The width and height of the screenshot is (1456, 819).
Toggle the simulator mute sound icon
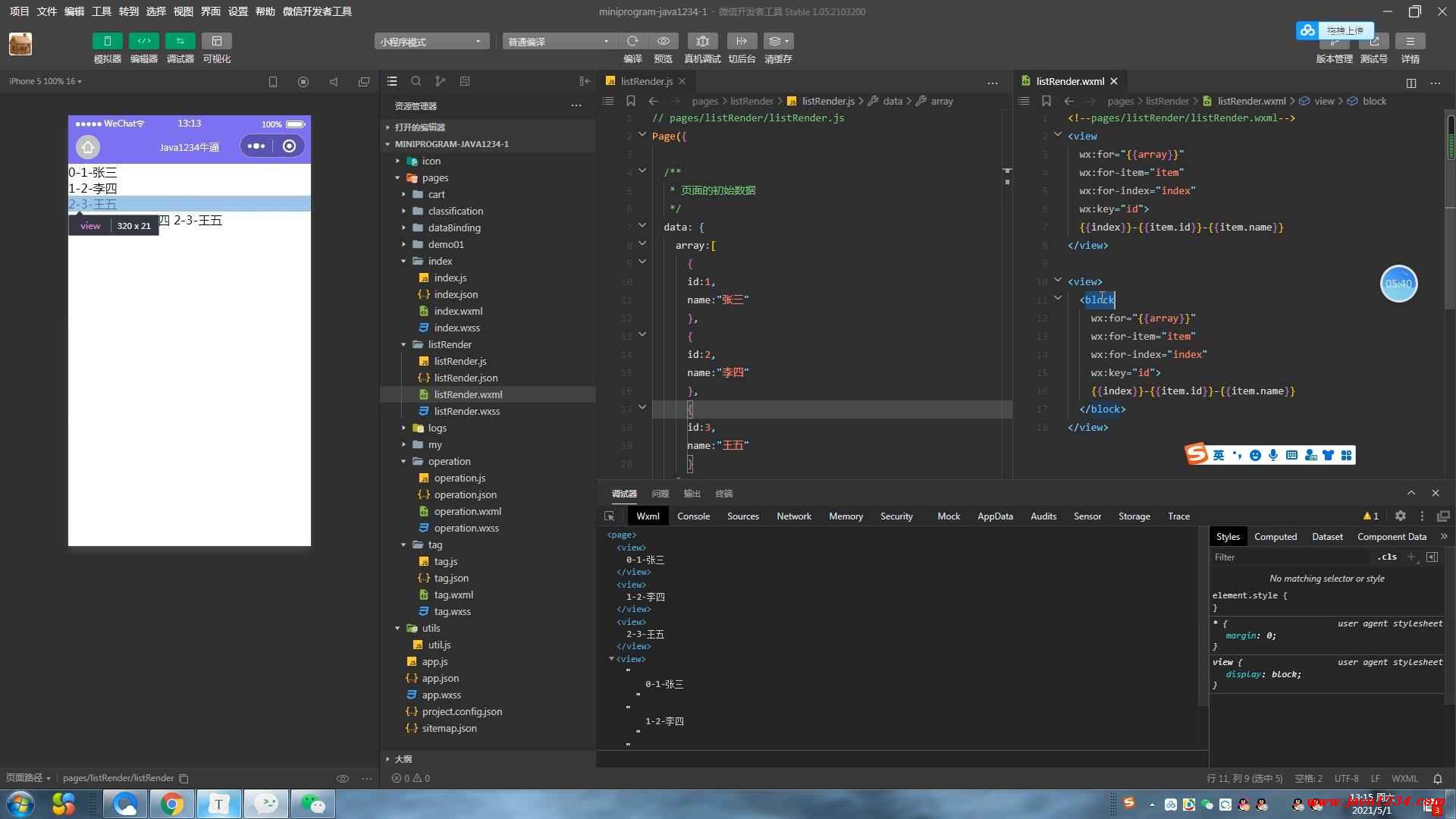[x=334, y=82]
